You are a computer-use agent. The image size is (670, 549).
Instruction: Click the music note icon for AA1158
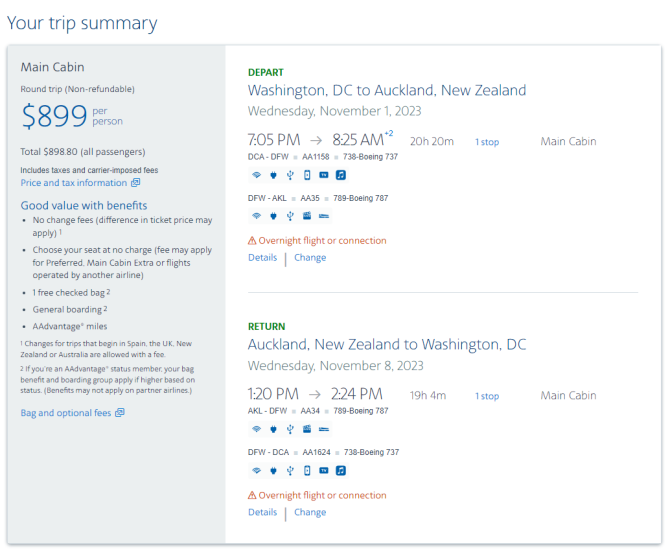click(x=341, y=175)
